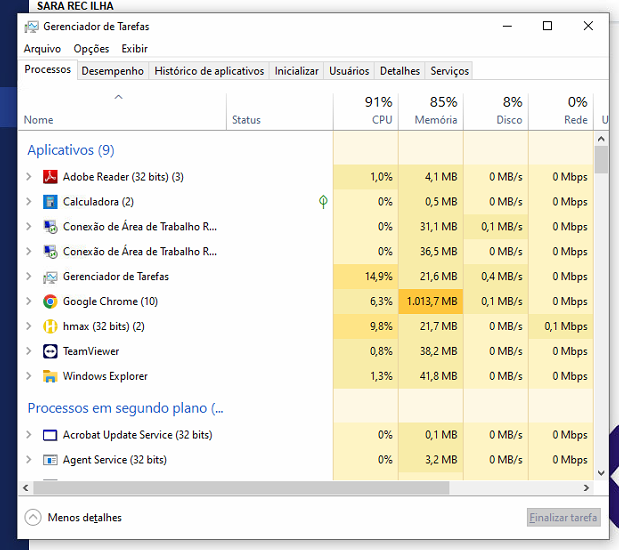The height and width of the screenshot is (550, 619).
Task: Click the Adobe Reader icon in the list
Action: tap(51, 177)
